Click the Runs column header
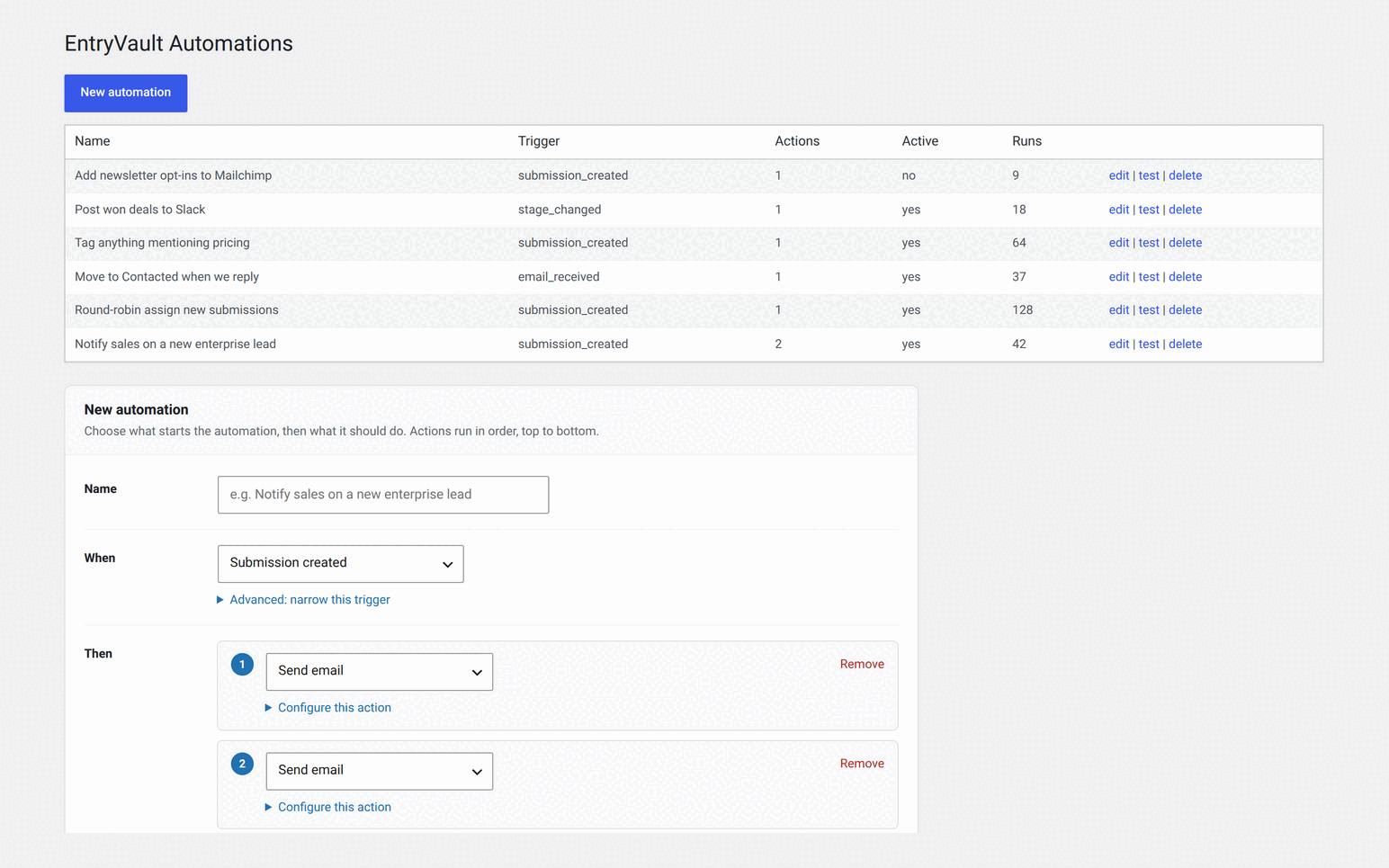The width and height of the screenshot is (1389, 868). click(x=1026, y=141)
